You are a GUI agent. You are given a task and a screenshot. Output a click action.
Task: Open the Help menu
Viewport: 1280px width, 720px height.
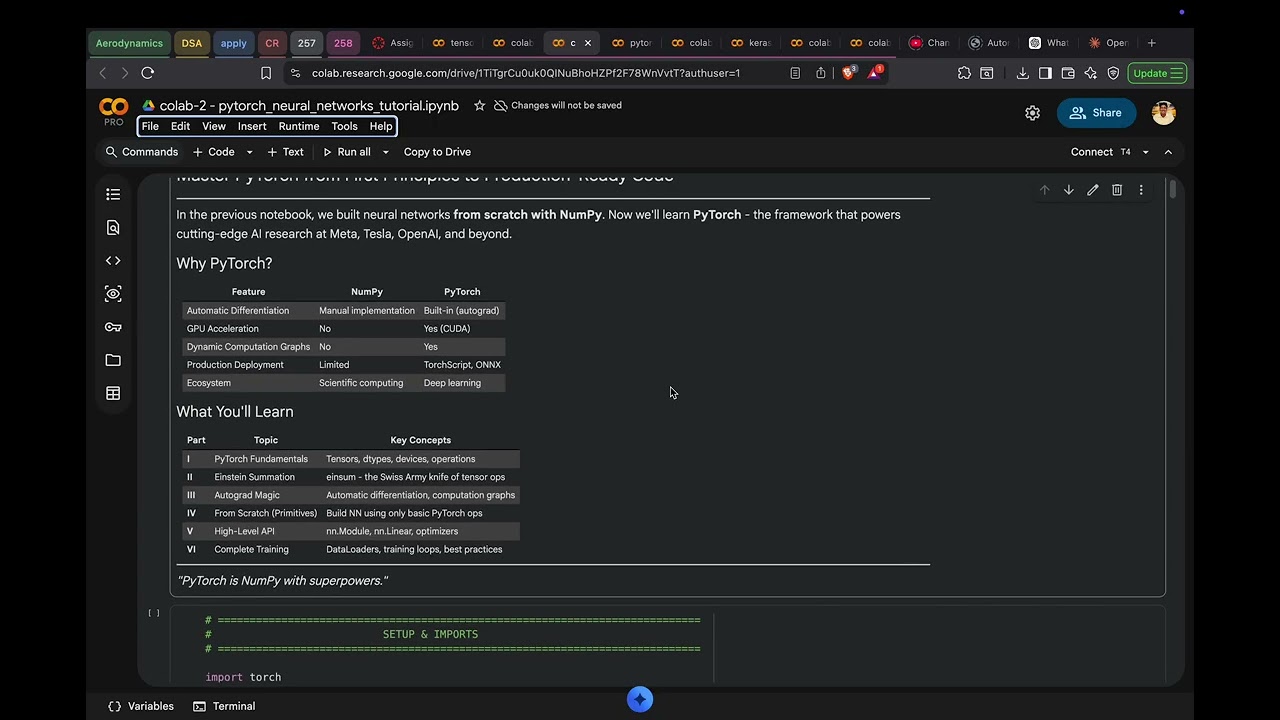381,126
